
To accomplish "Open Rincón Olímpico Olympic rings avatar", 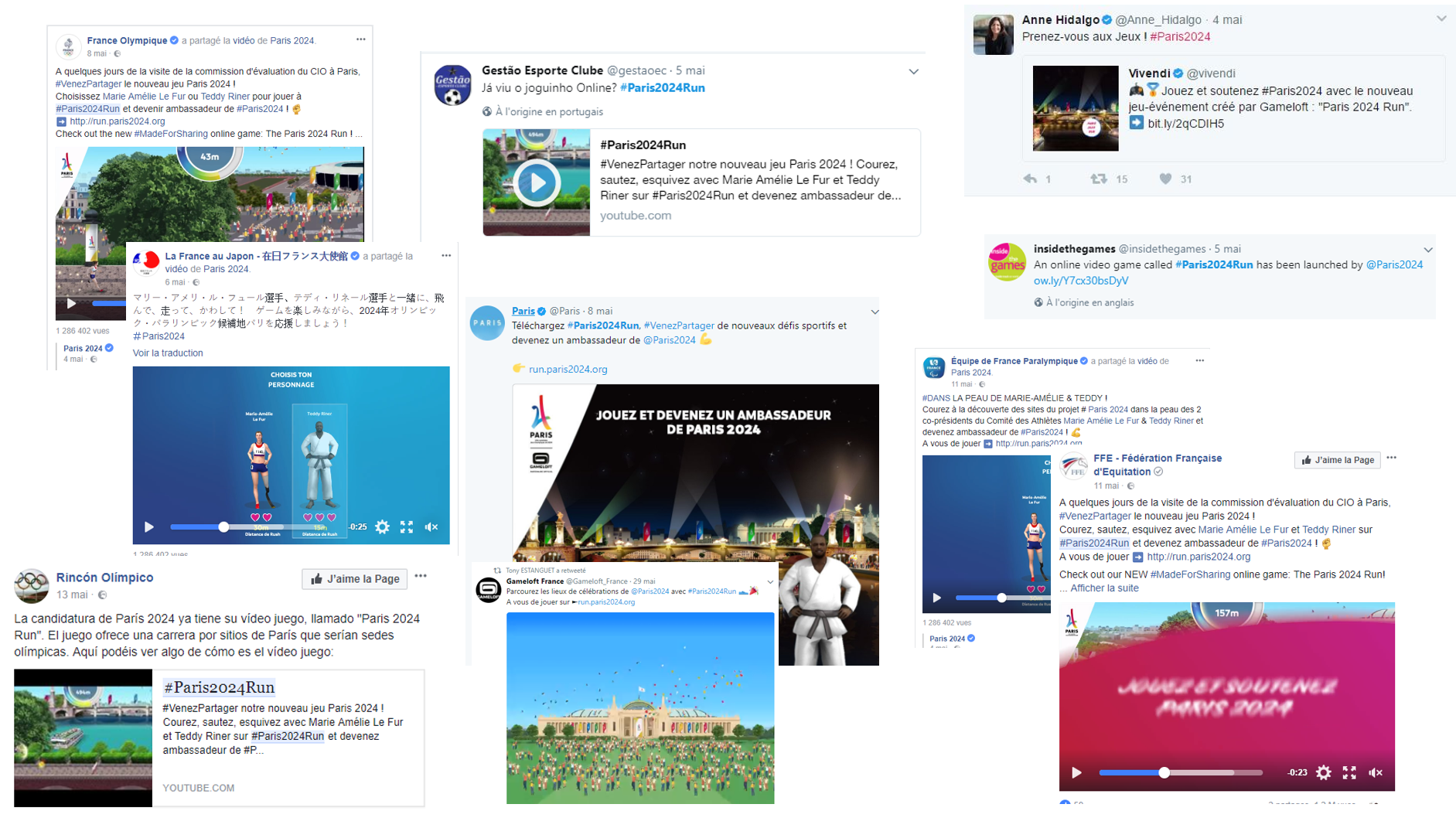I will [32, 585].
